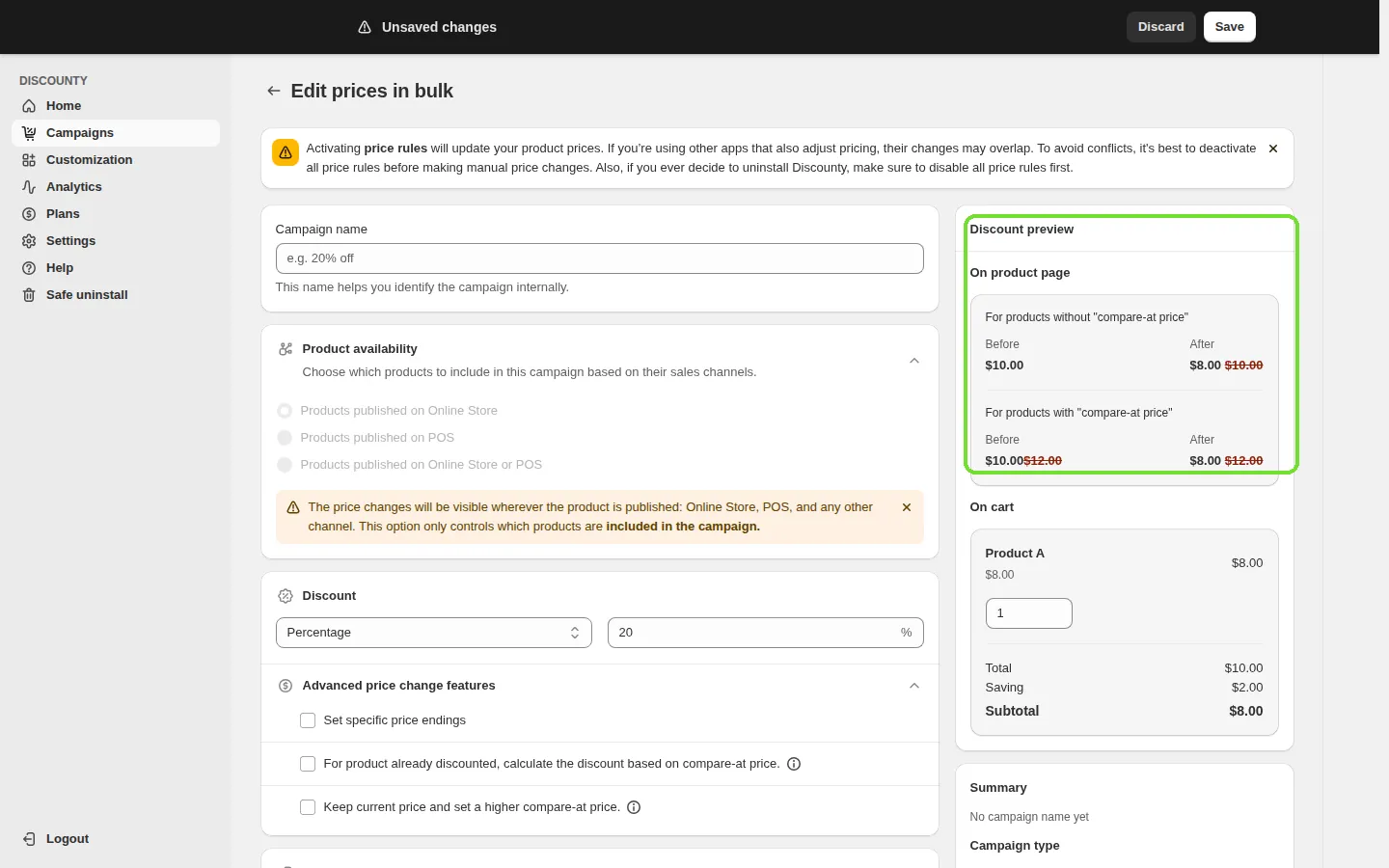Open Plans in the sidebar

pos(116,214)
